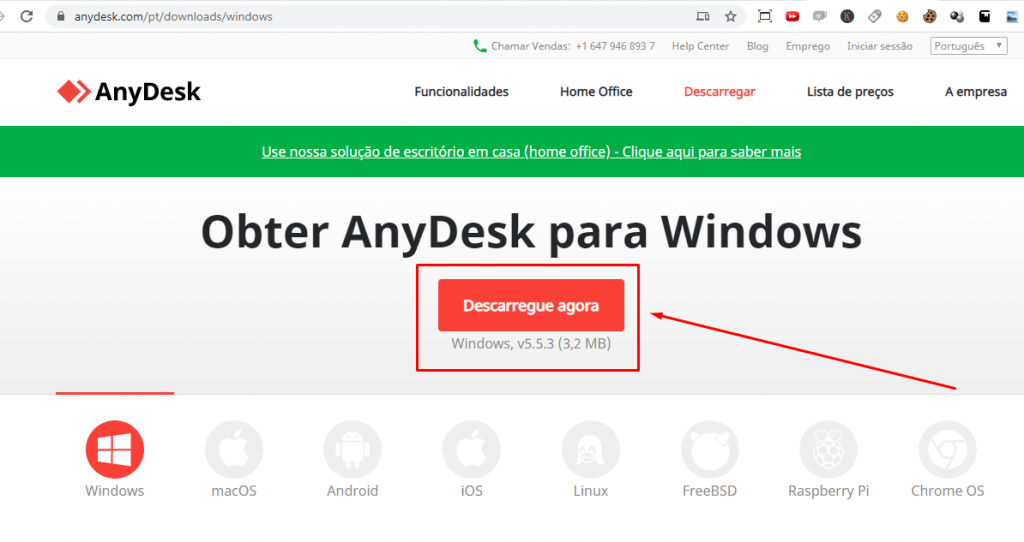
Task: Open the Home Office menu item
Action: click(596, 92)
